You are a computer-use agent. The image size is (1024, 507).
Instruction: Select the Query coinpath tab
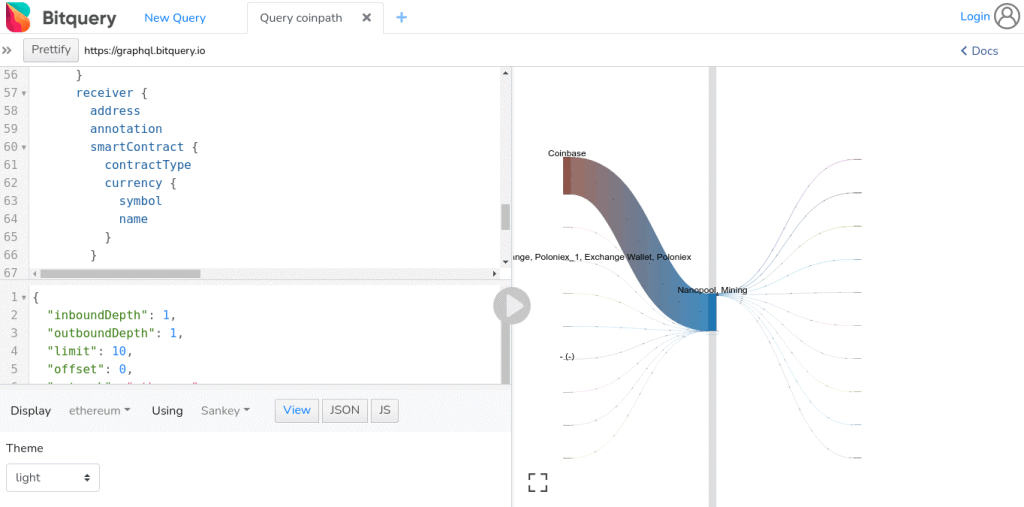pyautogui.click(x=301, y=18)
